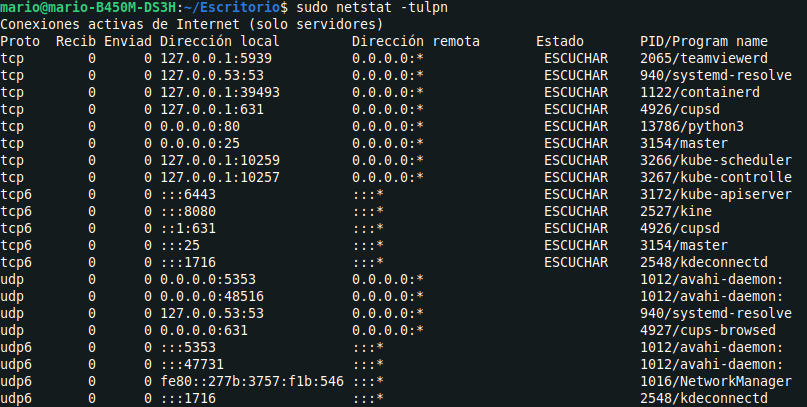Click the mario@mario-B450M-DS3H prompt text
This screenshot has width=807, height=407.
click(x=88, y=8)
